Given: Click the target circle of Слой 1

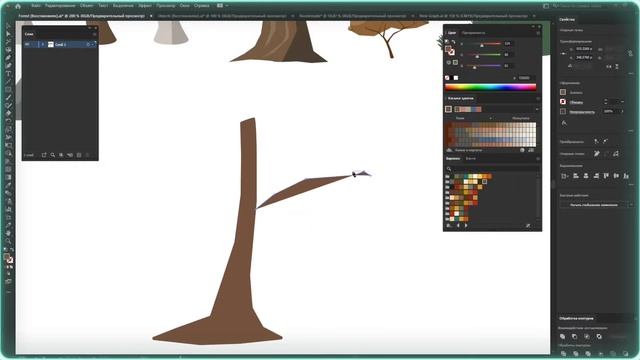Looking at the screenshot, I should tap(88, 44).
